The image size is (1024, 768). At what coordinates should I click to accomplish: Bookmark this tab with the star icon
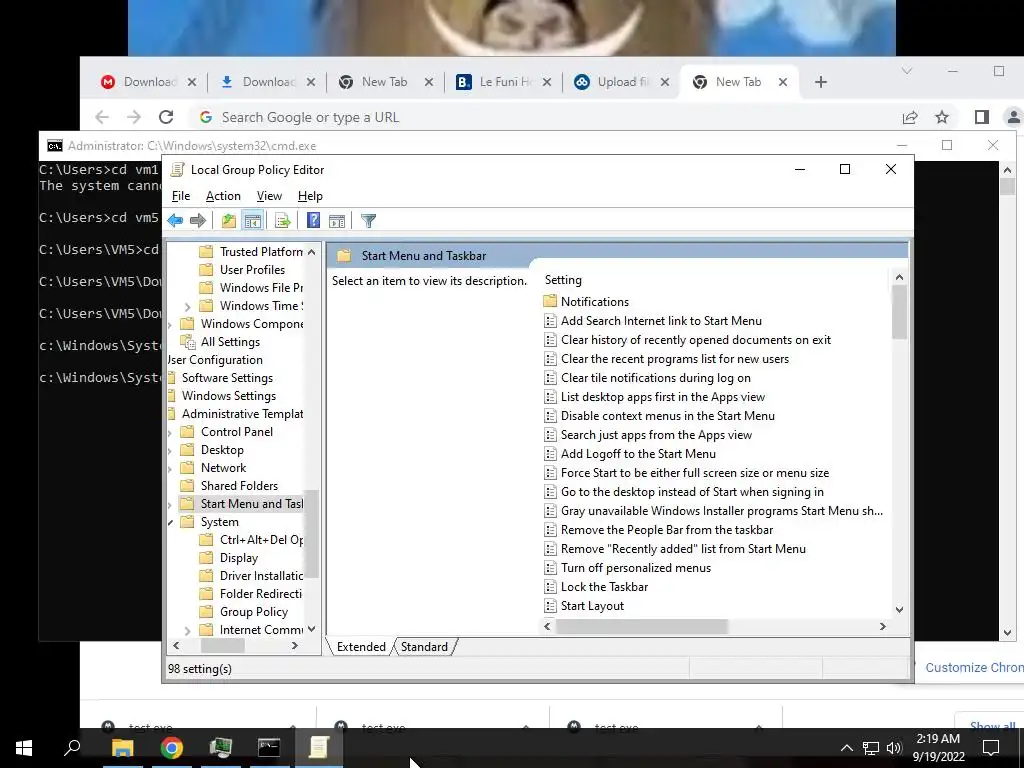942,117
